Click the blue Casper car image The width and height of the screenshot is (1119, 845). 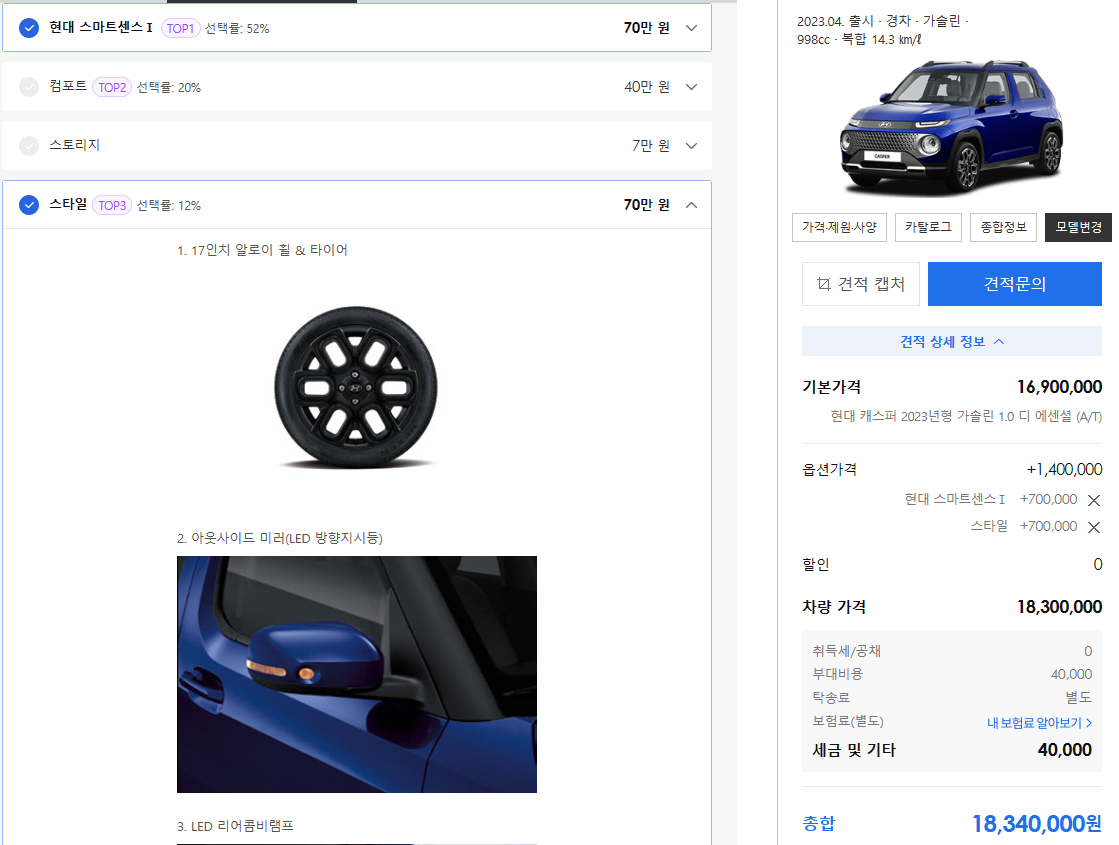click(952, 127)
